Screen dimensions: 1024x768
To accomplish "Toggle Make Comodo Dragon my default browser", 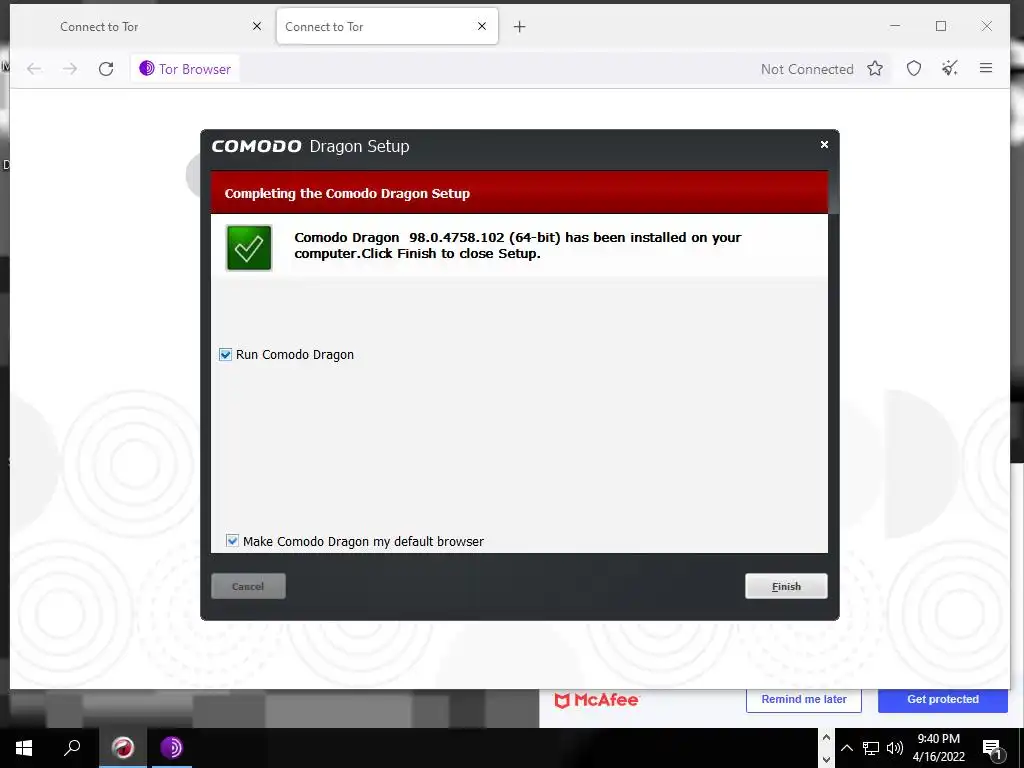I will click(x=232, y=541).
